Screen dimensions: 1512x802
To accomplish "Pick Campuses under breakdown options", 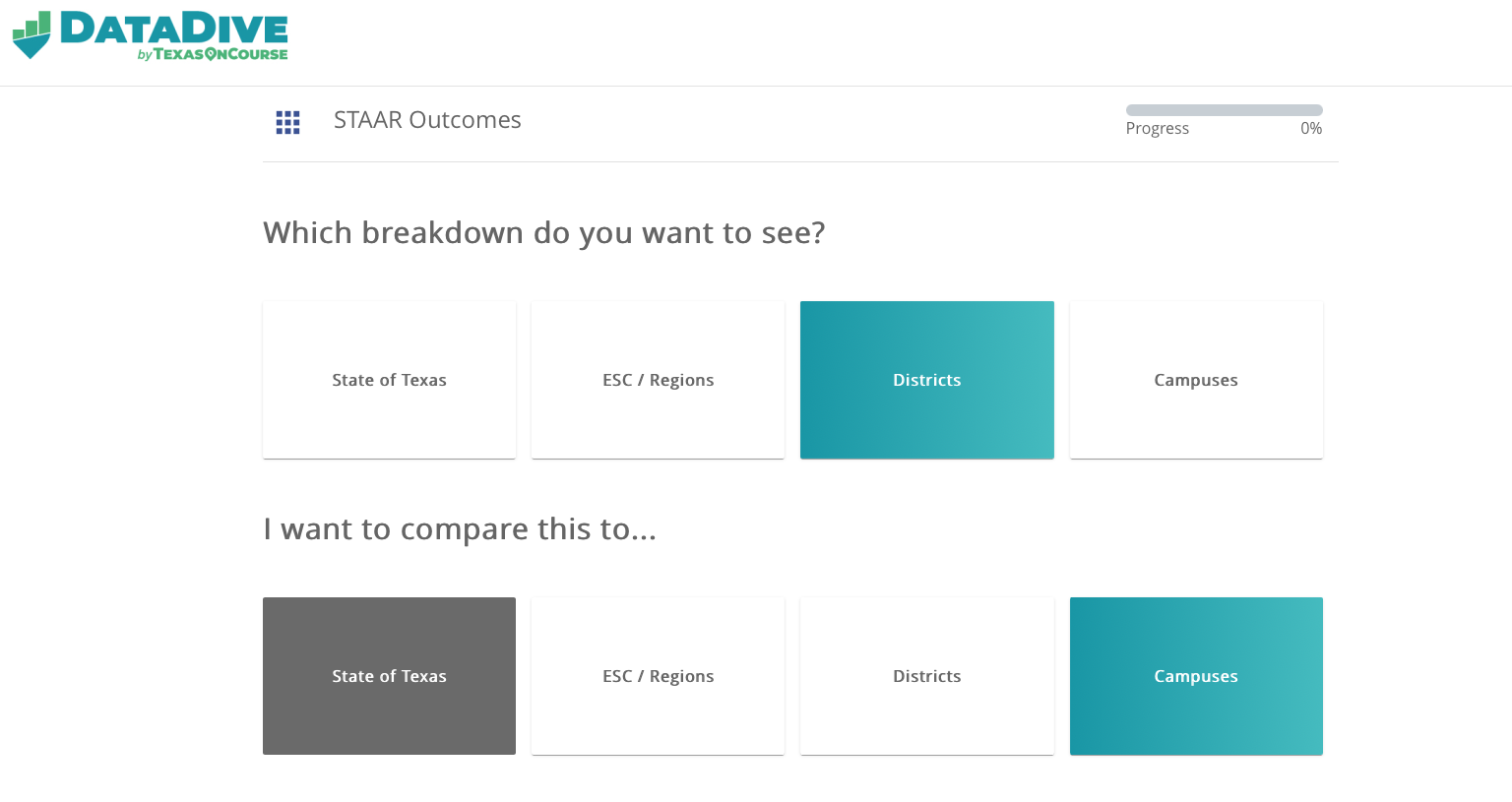I will coord(1196,380).
